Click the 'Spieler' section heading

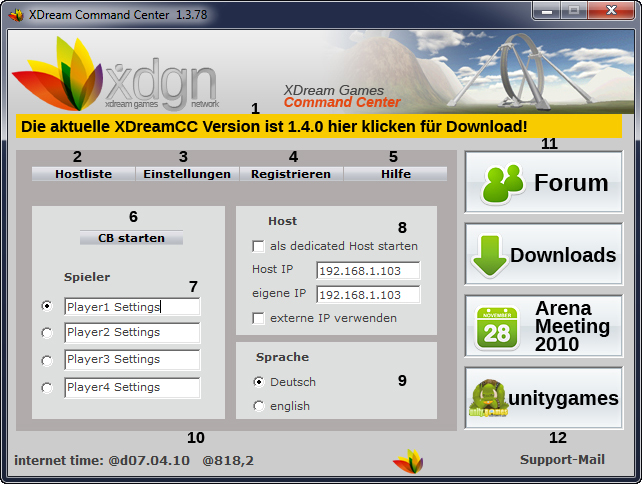coord(87,277)
